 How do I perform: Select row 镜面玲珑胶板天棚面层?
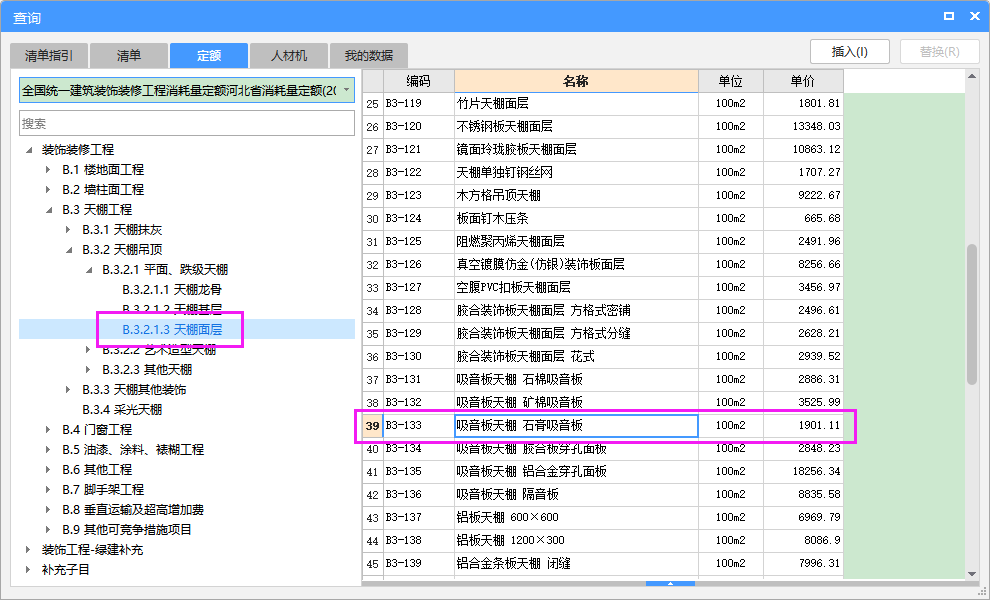tap(603, 150)
